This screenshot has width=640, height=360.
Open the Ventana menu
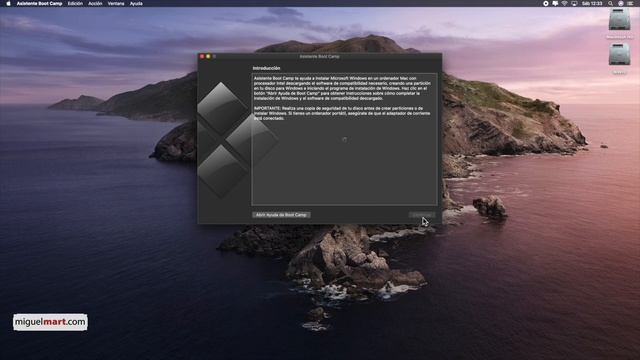point(116,3)
